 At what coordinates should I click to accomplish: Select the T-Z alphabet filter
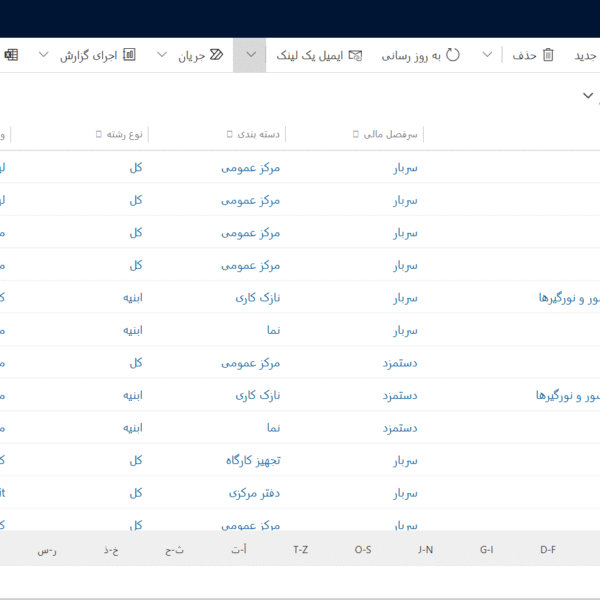pos(301,550)
